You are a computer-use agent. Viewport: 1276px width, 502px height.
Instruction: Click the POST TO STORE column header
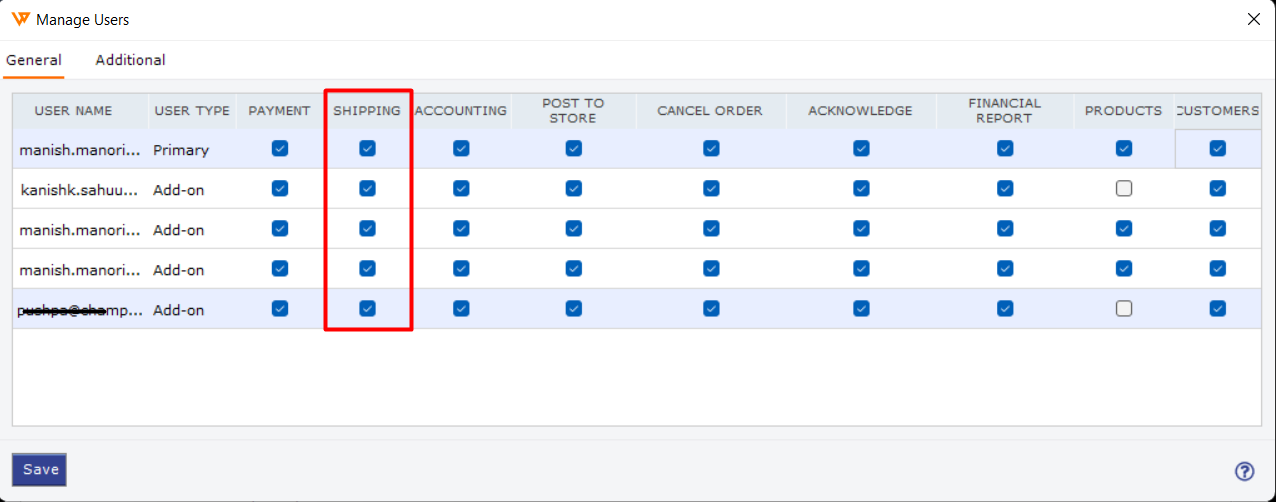click(x=573, y=111)
